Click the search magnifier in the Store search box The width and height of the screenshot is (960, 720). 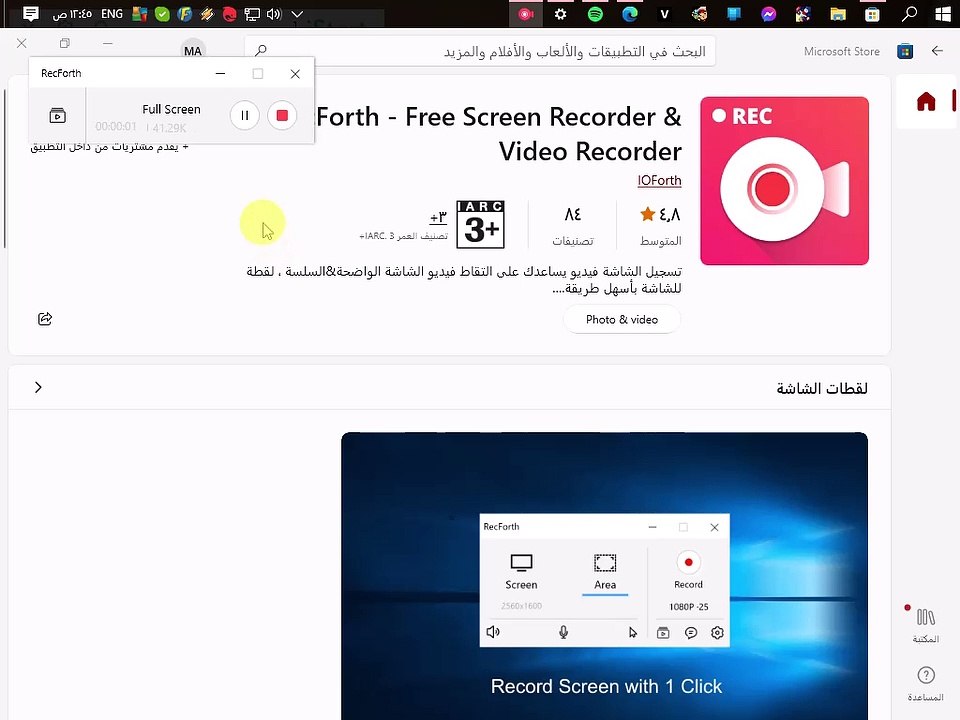tap(261, 51)
